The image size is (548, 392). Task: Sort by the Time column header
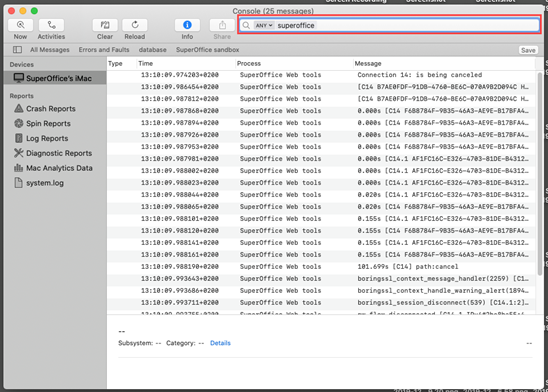coord(145,64)
